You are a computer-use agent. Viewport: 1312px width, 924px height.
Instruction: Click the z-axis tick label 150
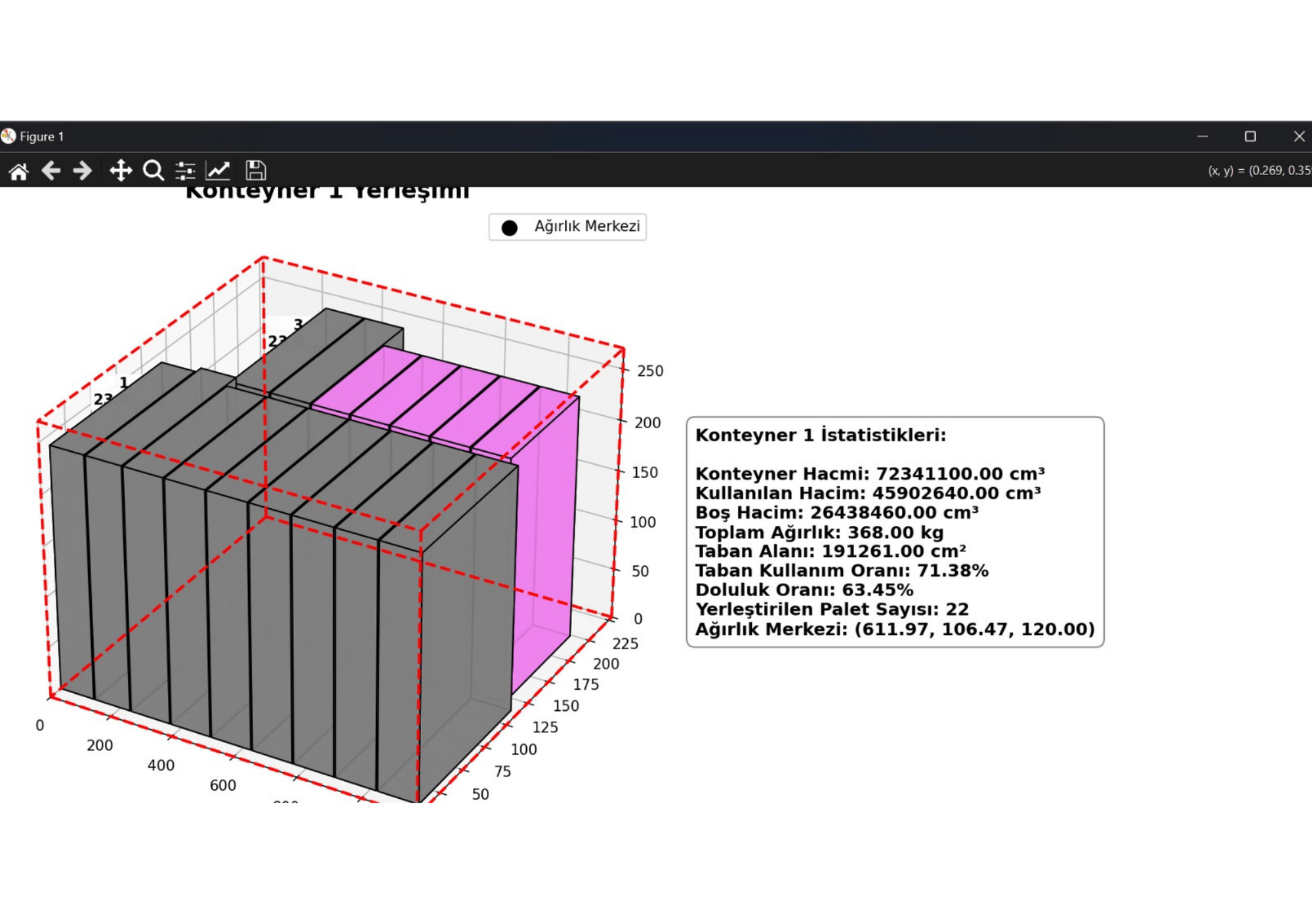coord(645,473)
